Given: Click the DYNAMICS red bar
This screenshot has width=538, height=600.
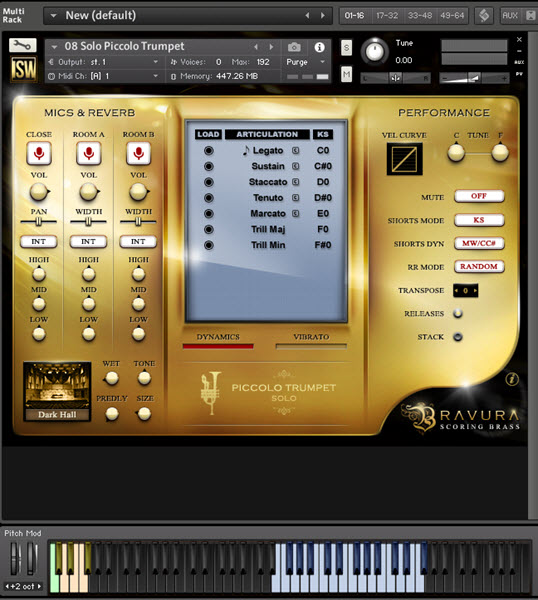Looking at the screenshot, I should click(218, 346).
